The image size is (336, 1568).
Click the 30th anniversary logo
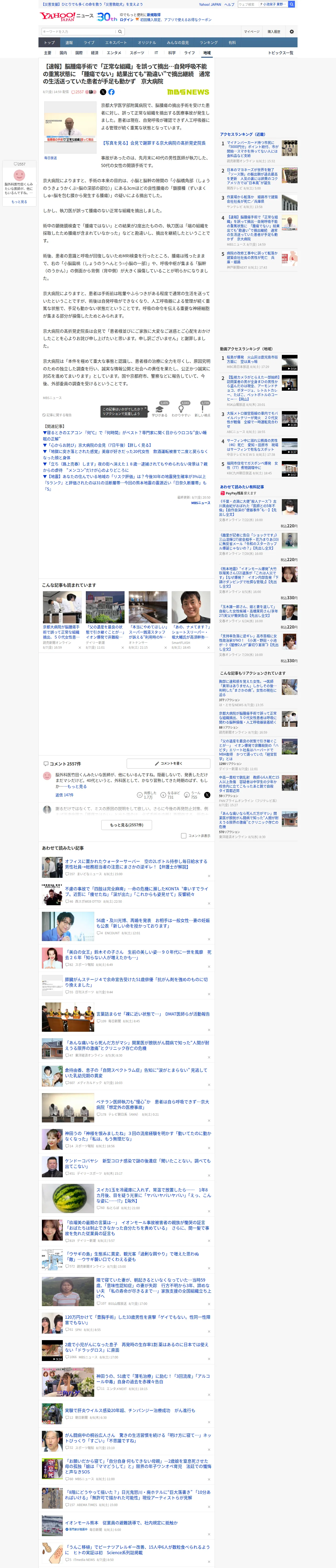coord(107,17)
